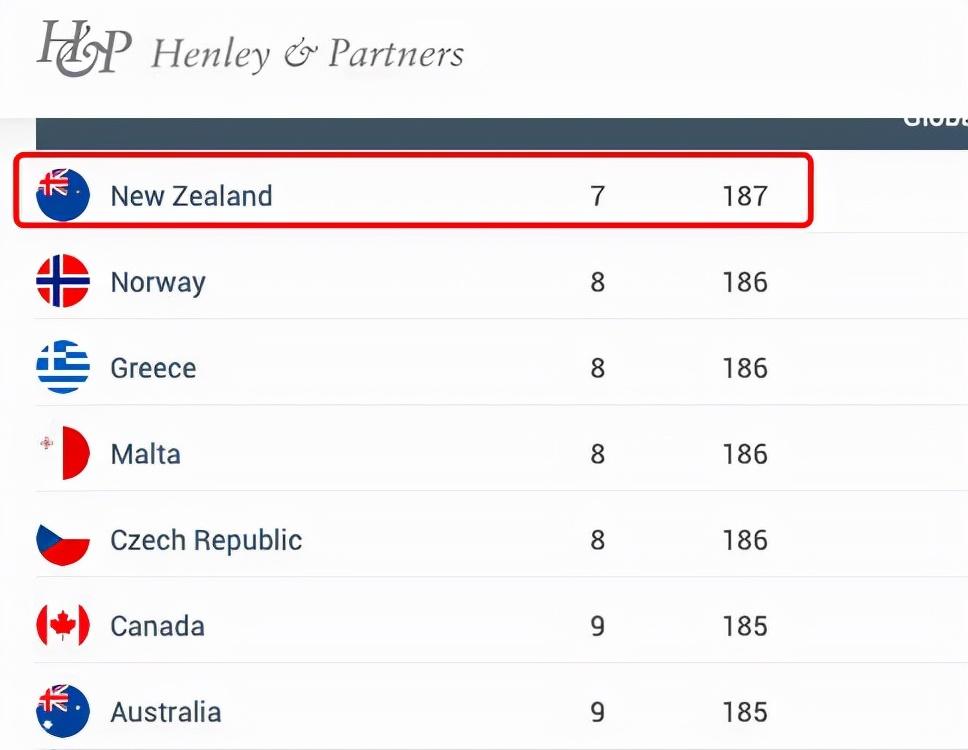Open the Norway country link

[158, 282]
